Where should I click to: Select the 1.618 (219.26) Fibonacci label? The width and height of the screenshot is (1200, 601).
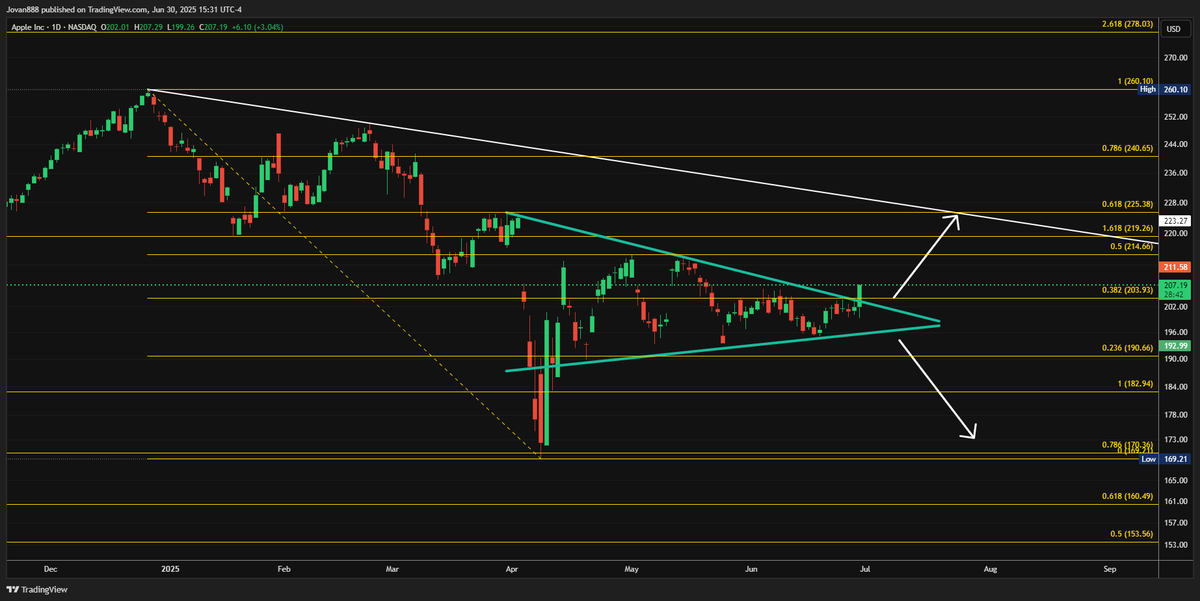1125,227
